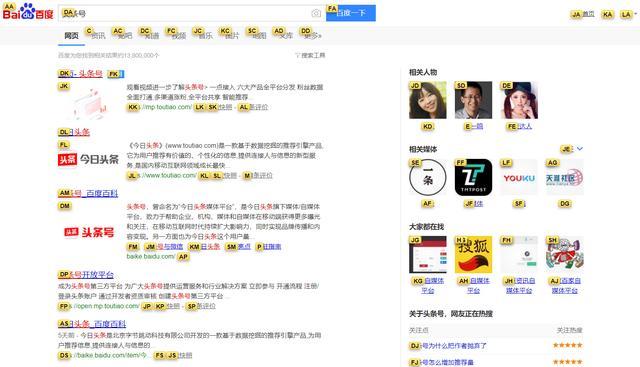The width and height of the screenshot is (640, 367).
Task: Click the red dashboard screenshot thumbnail in 大家都在找
Action: point(428,254)
